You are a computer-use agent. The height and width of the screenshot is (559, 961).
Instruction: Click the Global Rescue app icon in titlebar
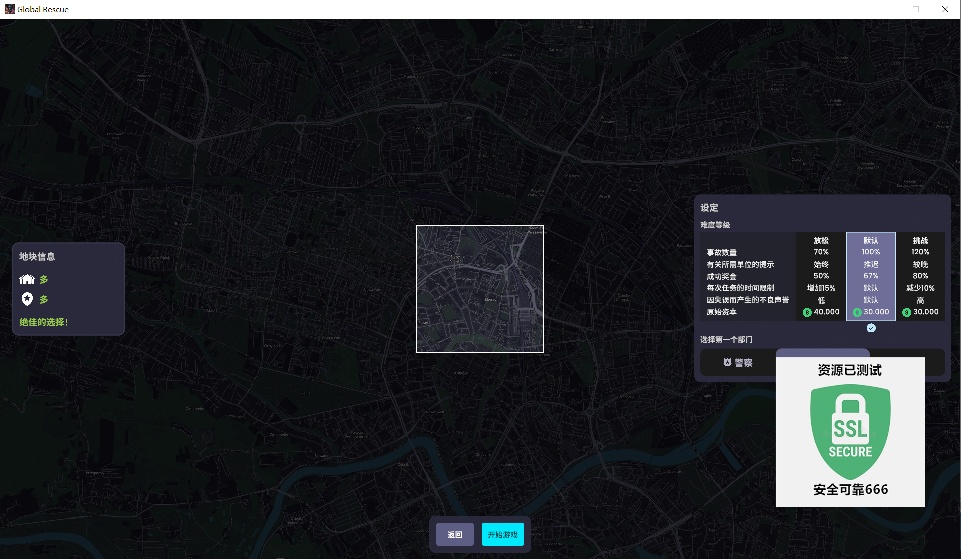[10, 9]
